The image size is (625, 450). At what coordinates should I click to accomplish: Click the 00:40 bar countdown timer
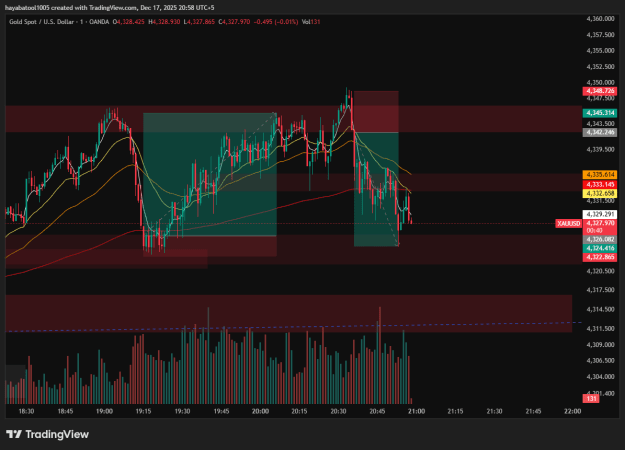point(592,230)
